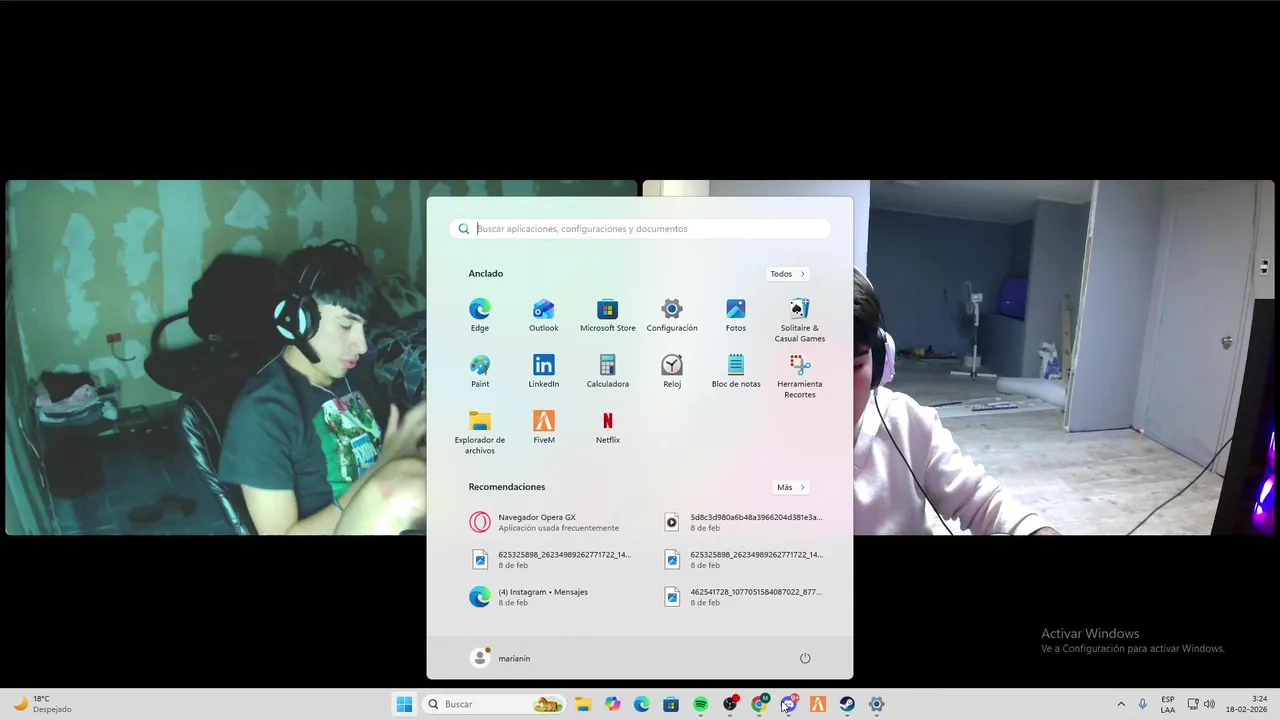The width and height of the screenshot is (1280, 720).
Task: Open the Reloj app
Action: click(672, 370)
